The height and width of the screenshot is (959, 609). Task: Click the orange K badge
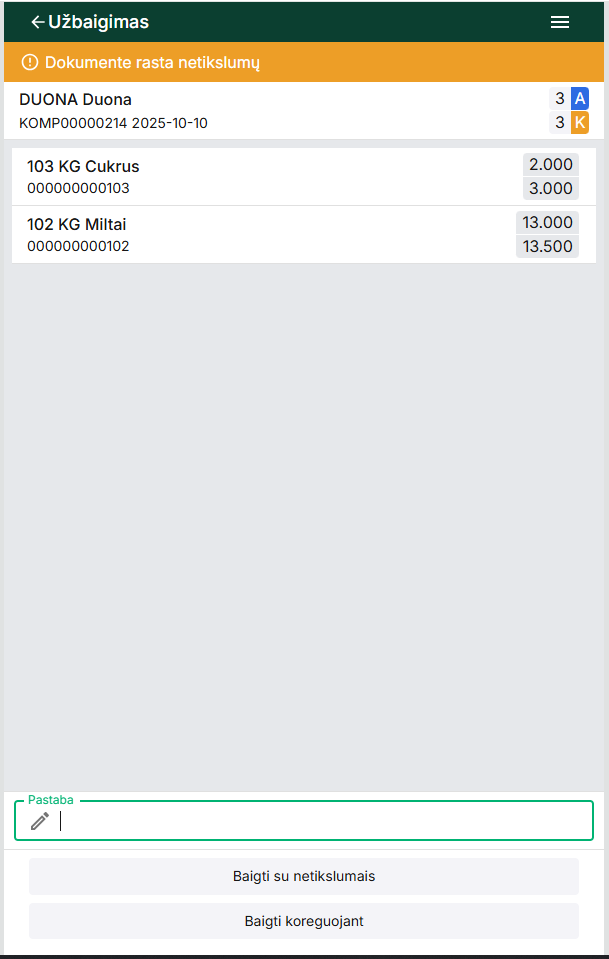(x=580, y=123)
